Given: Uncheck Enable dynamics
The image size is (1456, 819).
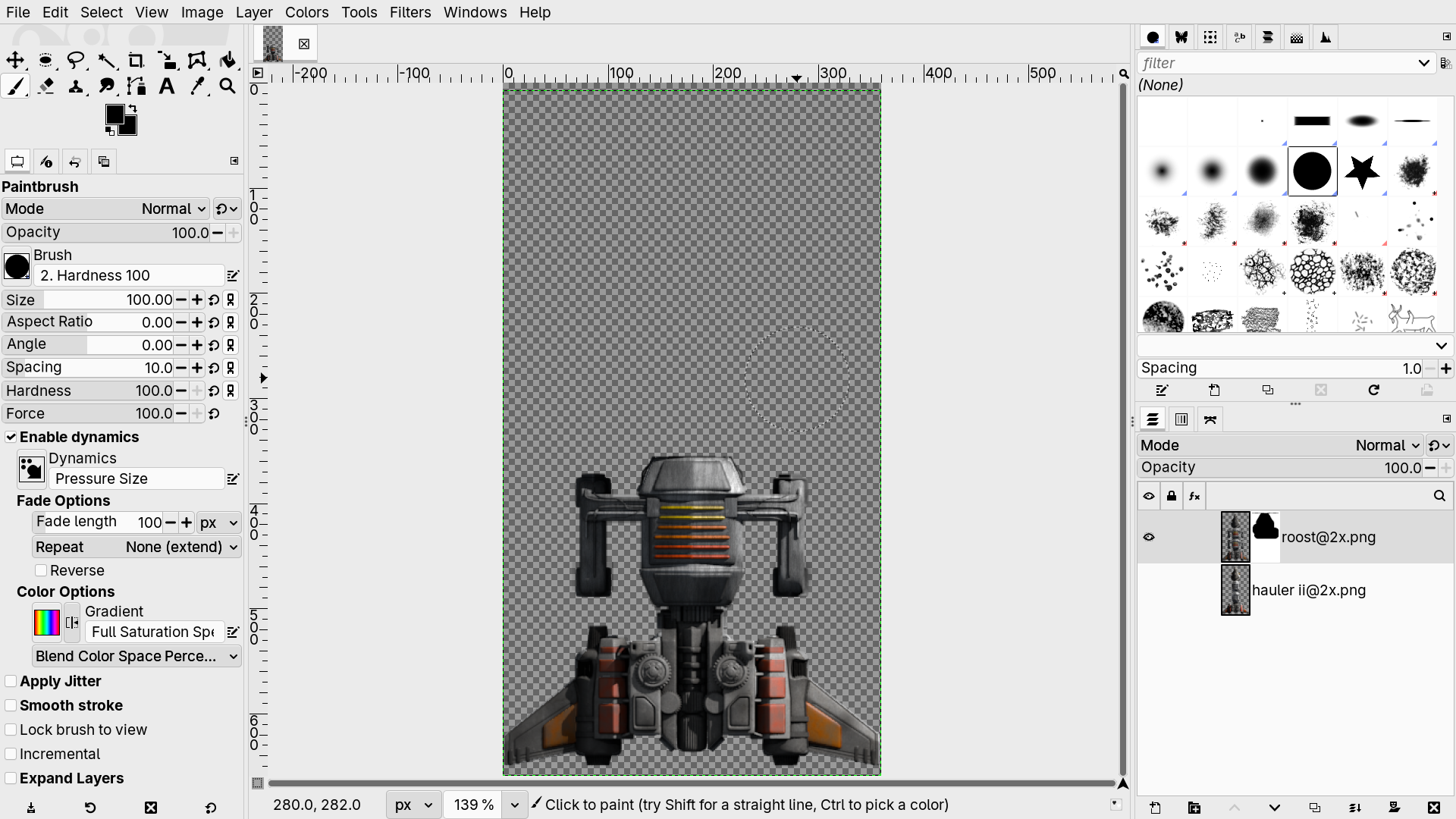Looking at the screenshot, I should pyautogui.click(x=11, y=437).
